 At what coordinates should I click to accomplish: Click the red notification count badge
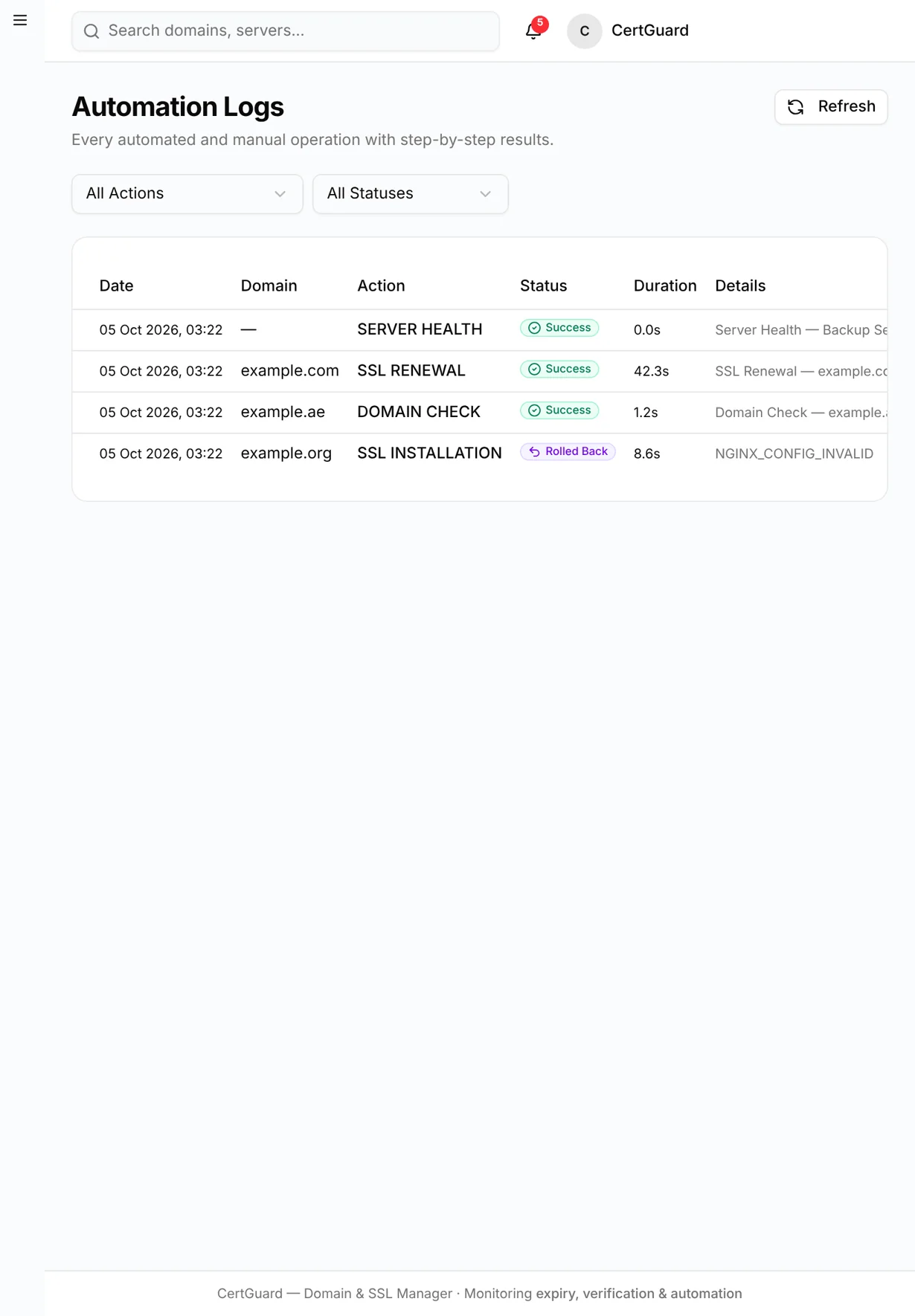coord(540,24)
